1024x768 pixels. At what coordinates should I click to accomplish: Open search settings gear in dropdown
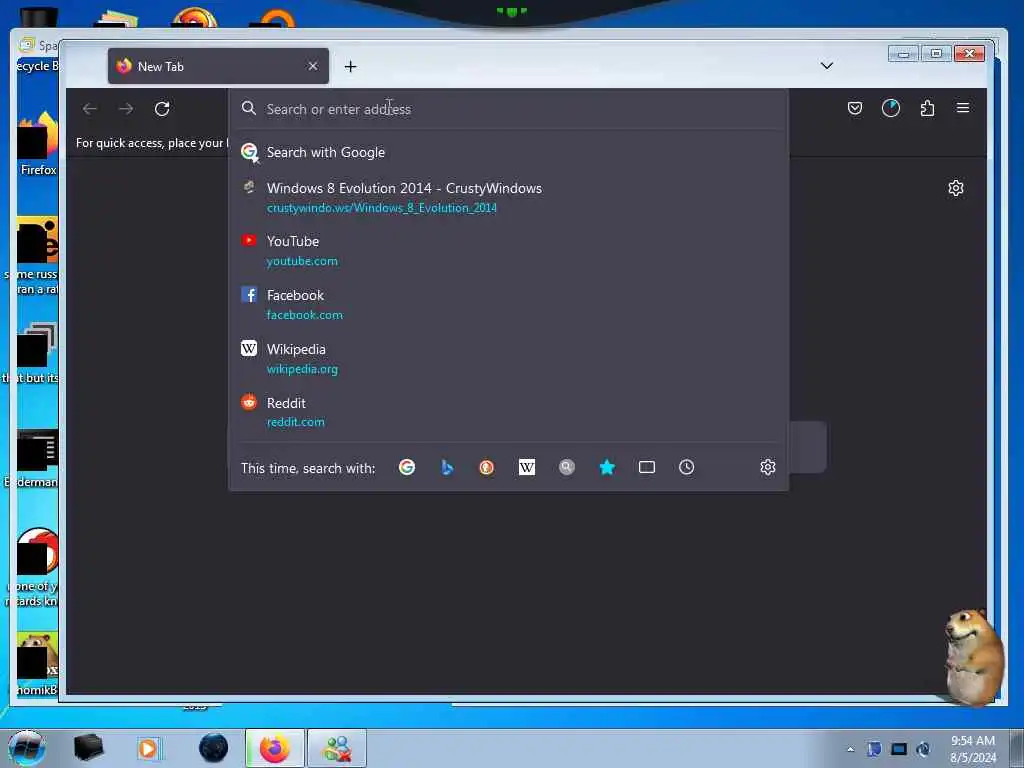(768, 467)
